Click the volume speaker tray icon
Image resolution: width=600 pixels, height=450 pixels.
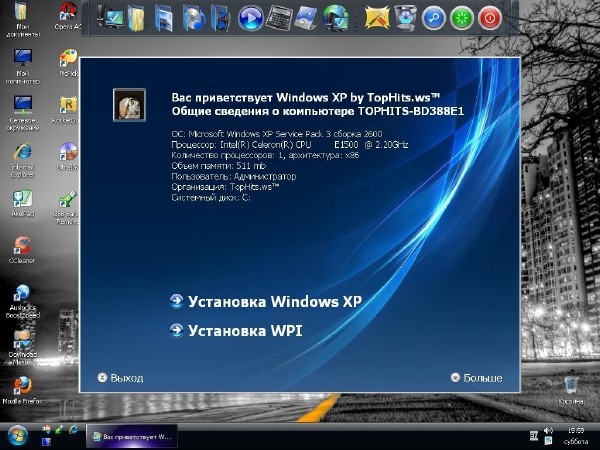tap(548, 430)
